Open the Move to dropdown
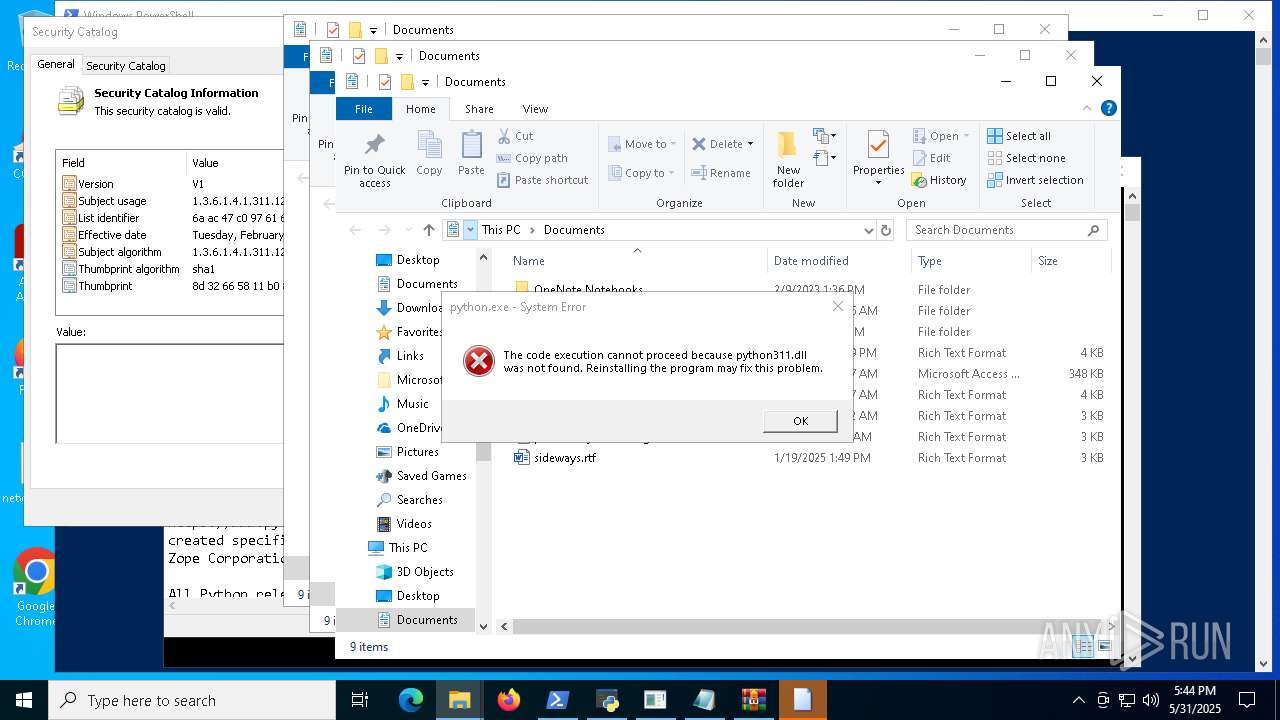1280x720 pixels. click(x=642, y=144)
